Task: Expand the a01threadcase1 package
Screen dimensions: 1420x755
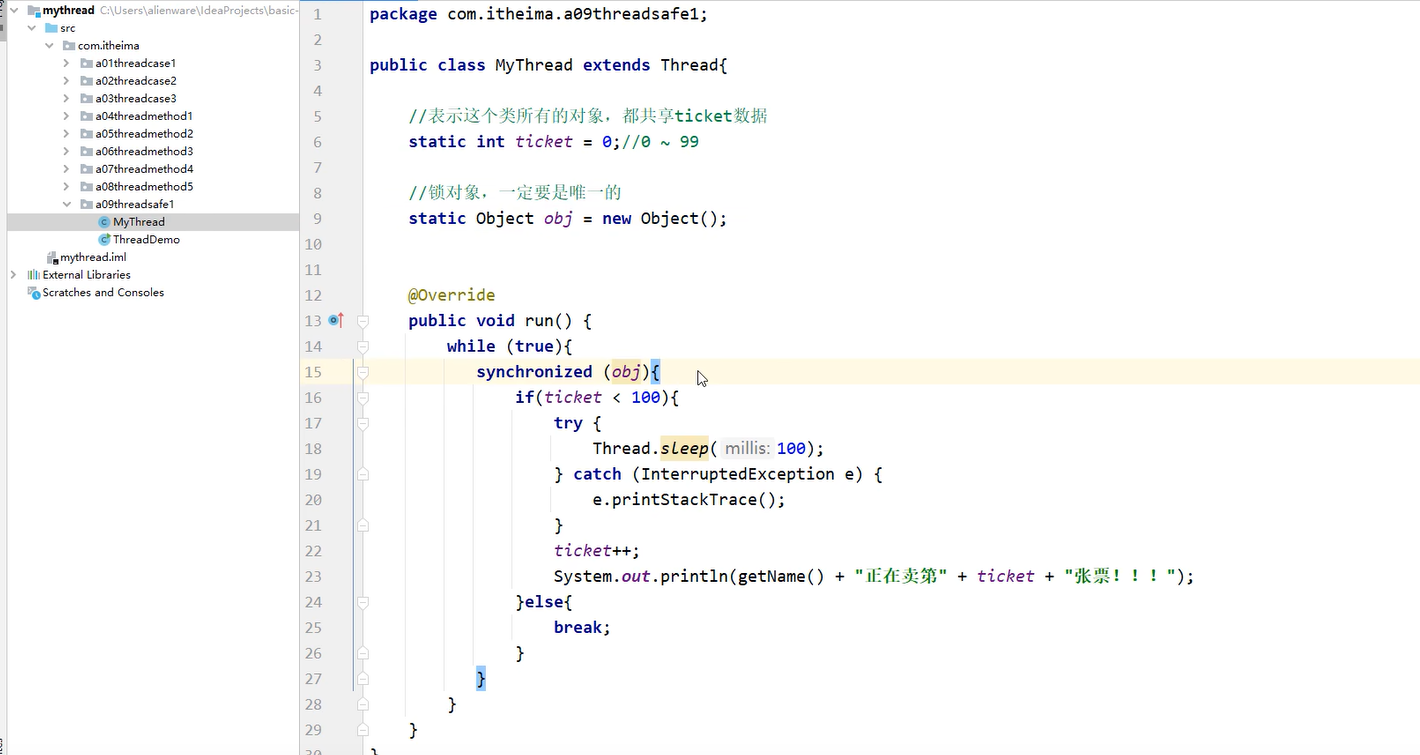Action: [66, 62]
